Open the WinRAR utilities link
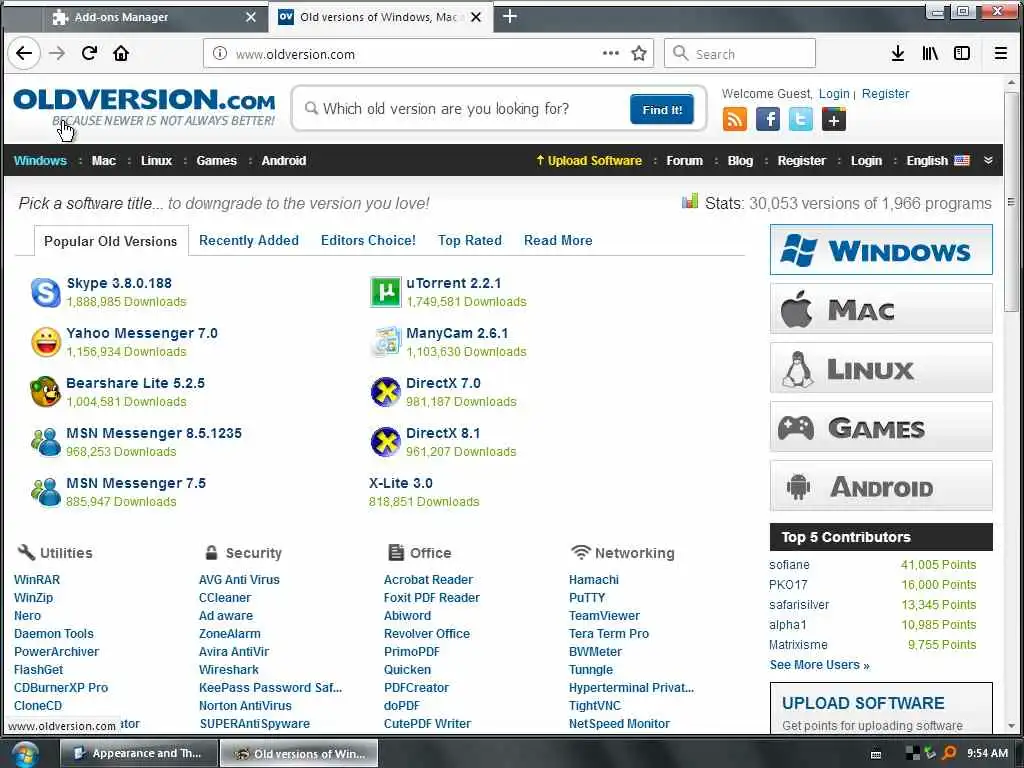 click(37, 579)
